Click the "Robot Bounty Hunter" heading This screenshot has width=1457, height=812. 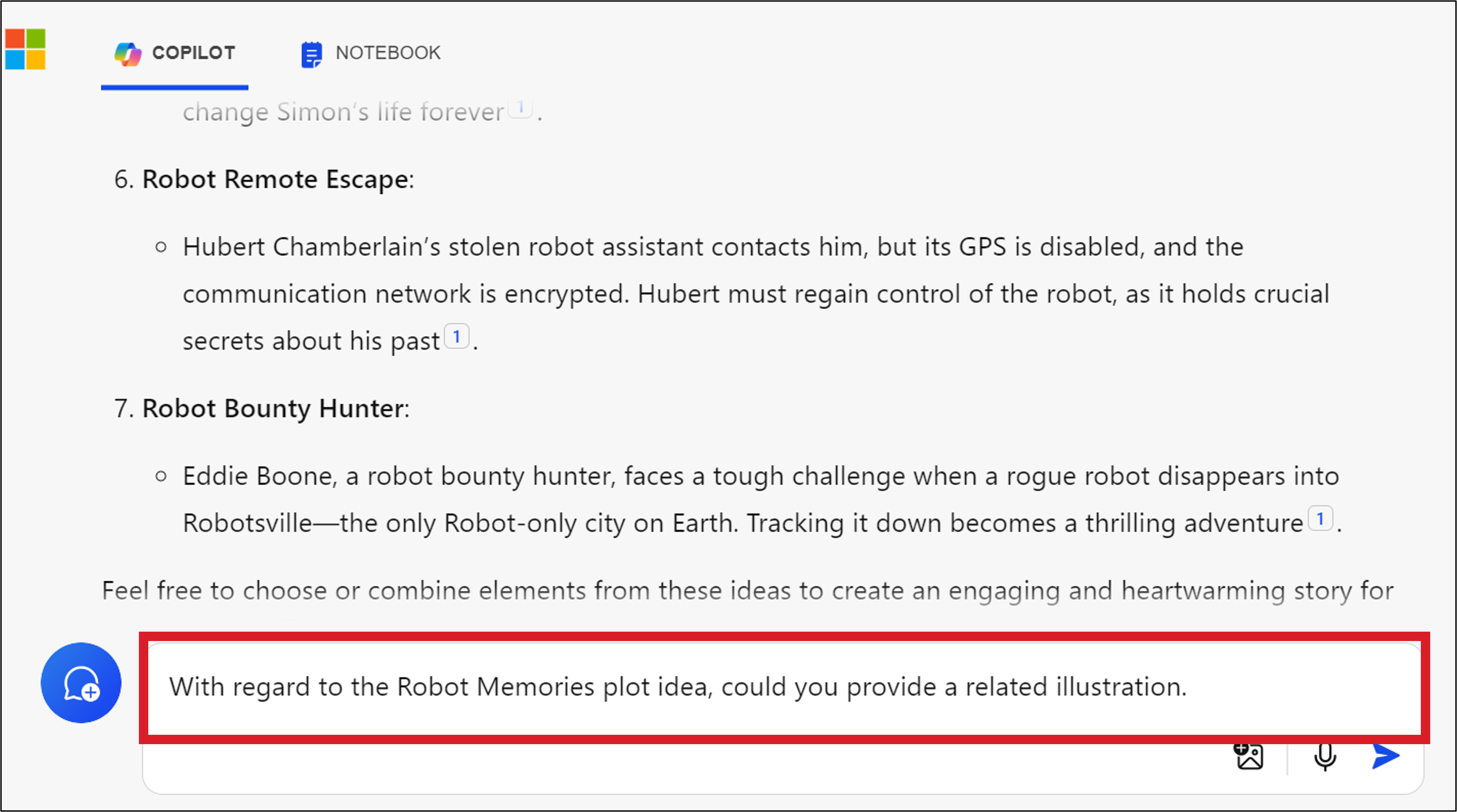point(273,408)
